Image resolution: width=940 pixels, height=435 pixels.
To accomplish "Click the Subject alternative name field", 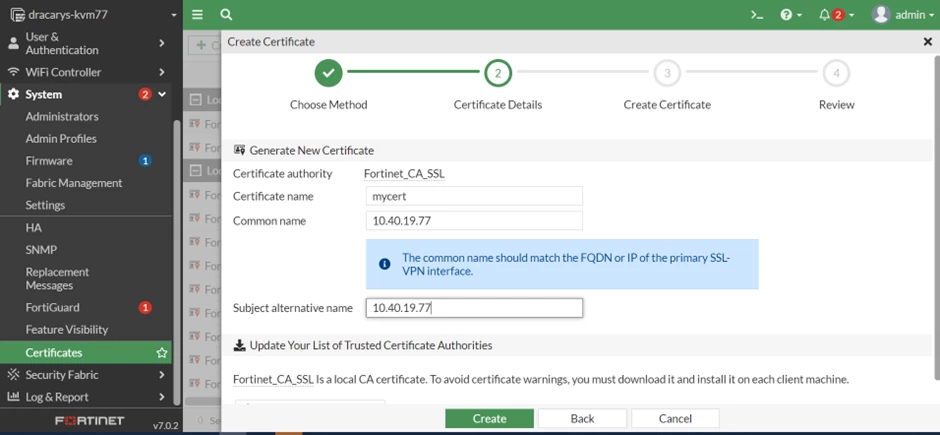I will [474, 308].
